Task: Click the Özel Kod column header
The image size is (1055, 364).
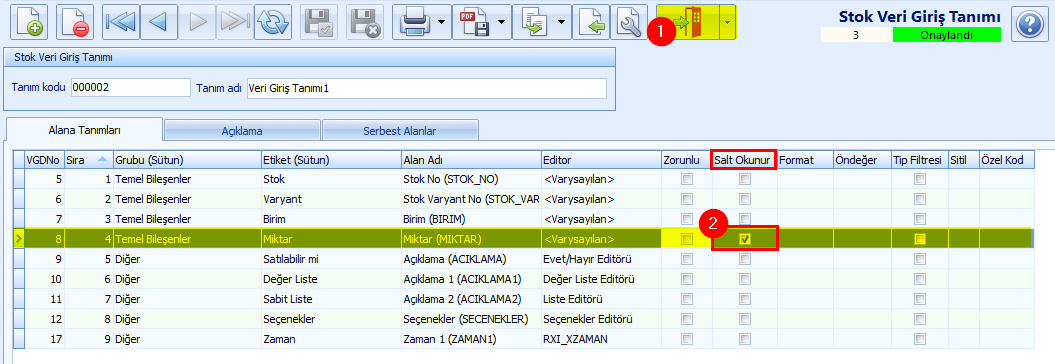Action: pyautogui.click(x=1007, y=159)
